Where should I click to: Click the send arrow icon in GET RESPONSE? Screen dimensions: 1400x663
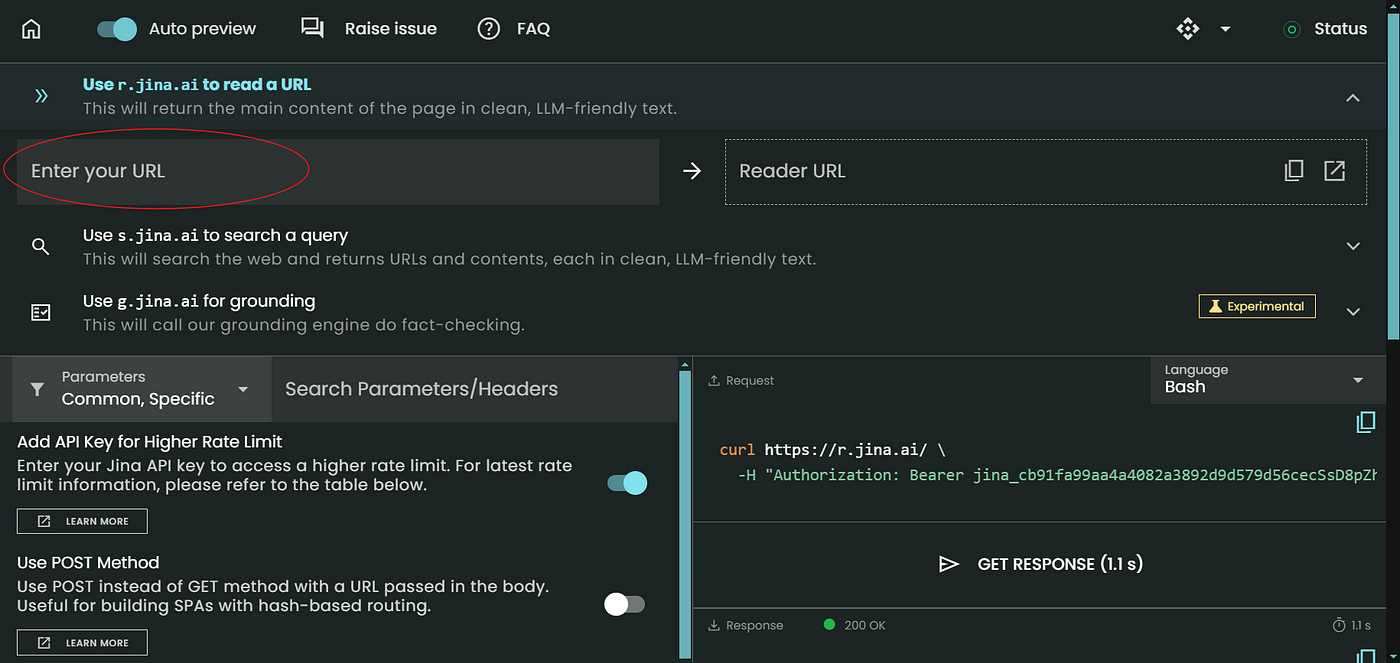click(949, 565)
